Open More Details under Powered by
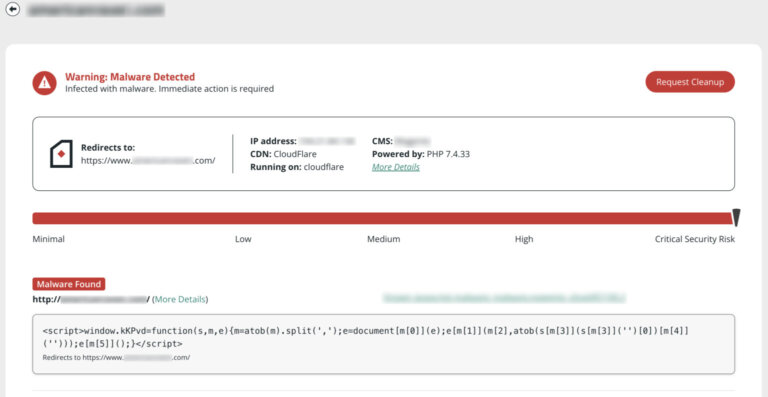 click(x=396, y=167)
